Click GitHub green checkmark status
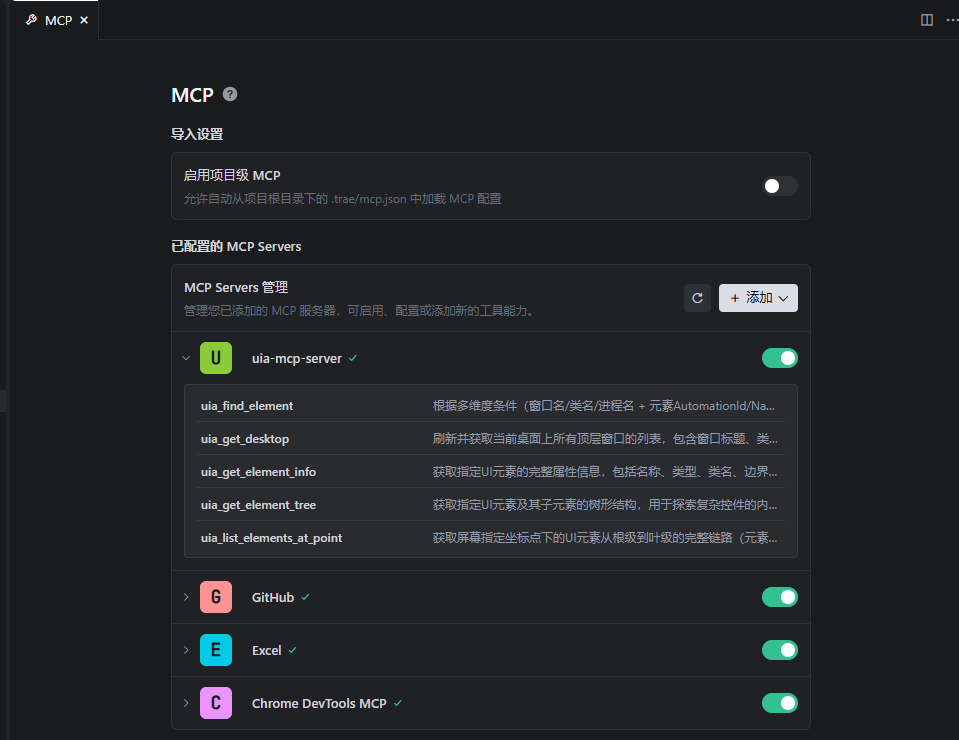This screenshot has width=959, height=740. (305, 597)
